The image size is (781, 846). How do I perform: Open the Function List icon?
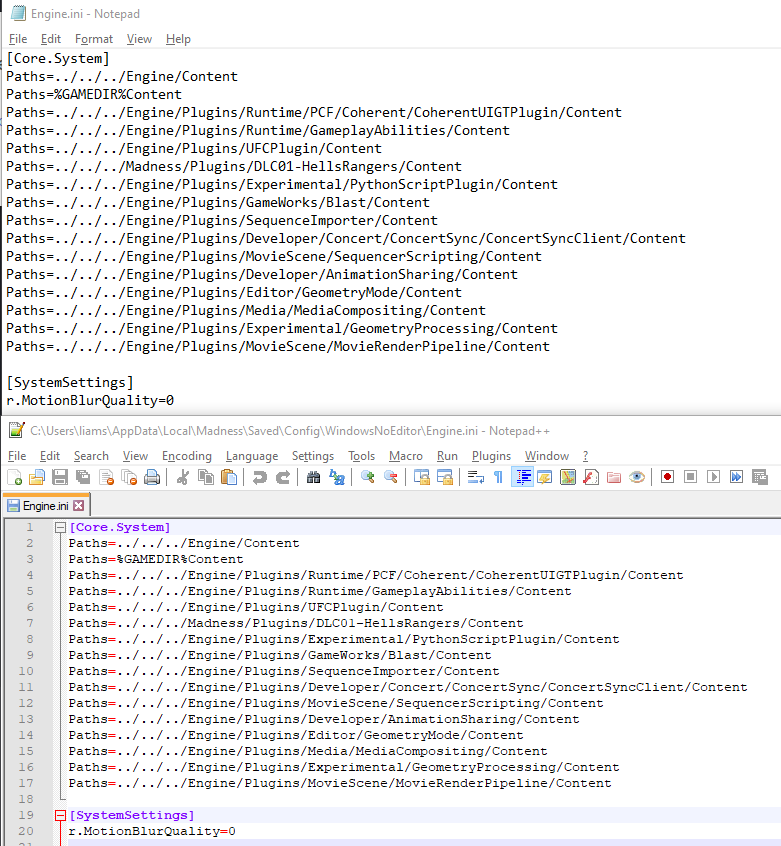pos(591,477)
